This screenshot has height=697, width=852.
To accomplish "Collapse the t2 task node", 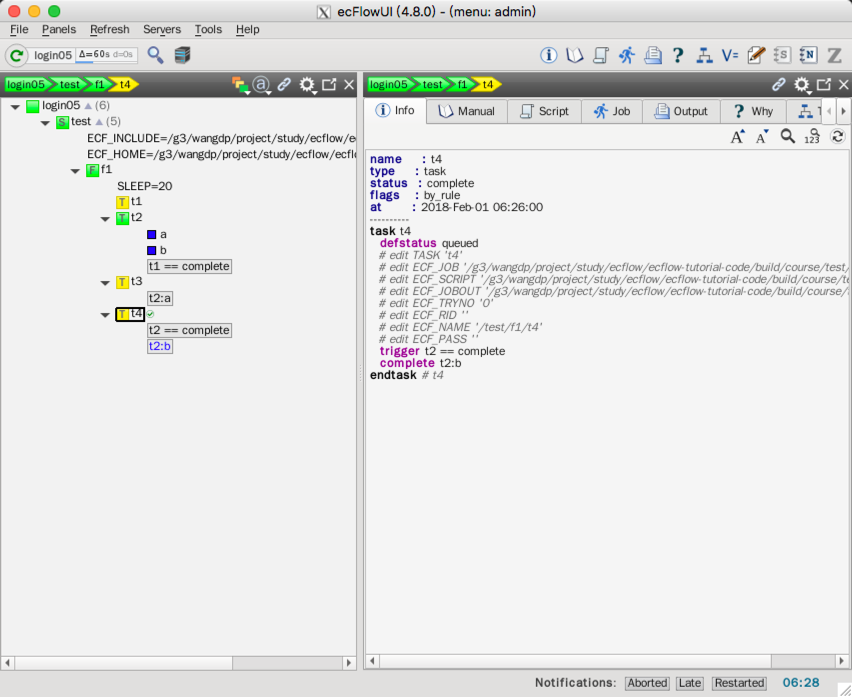I will [105, 219].
